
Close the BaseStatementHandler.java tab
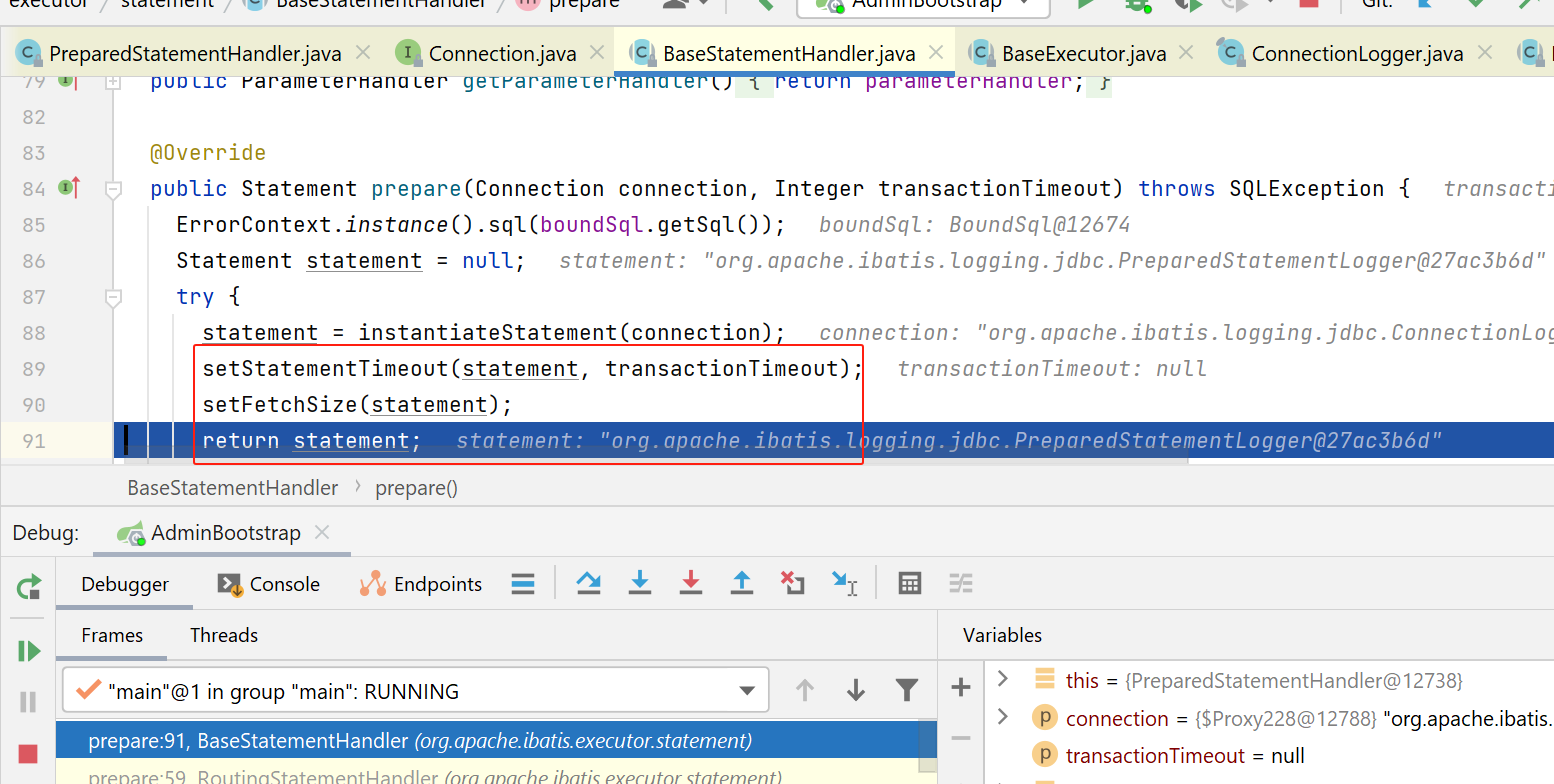935,53
